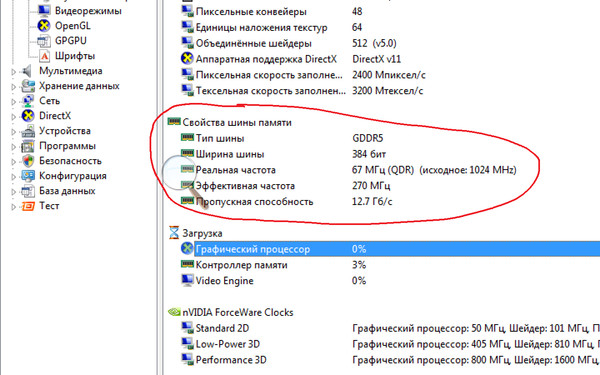The image size is (600, 375).
Task: Click the DirectX v11 value
Action: [x=377, y=59]
